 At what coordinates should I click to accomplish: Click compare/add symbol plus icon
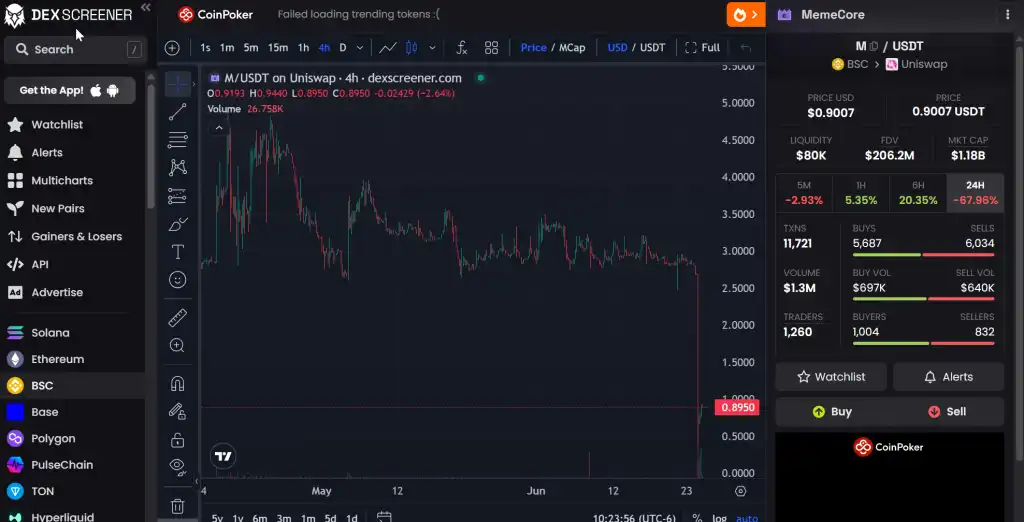click(x=172, y=48)
